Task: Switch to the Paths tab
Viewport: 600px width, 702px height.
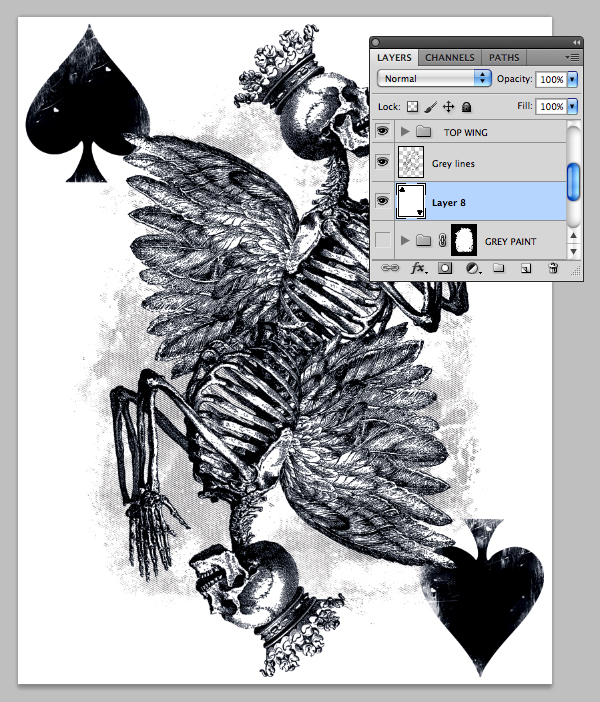Action: point(504,58)
